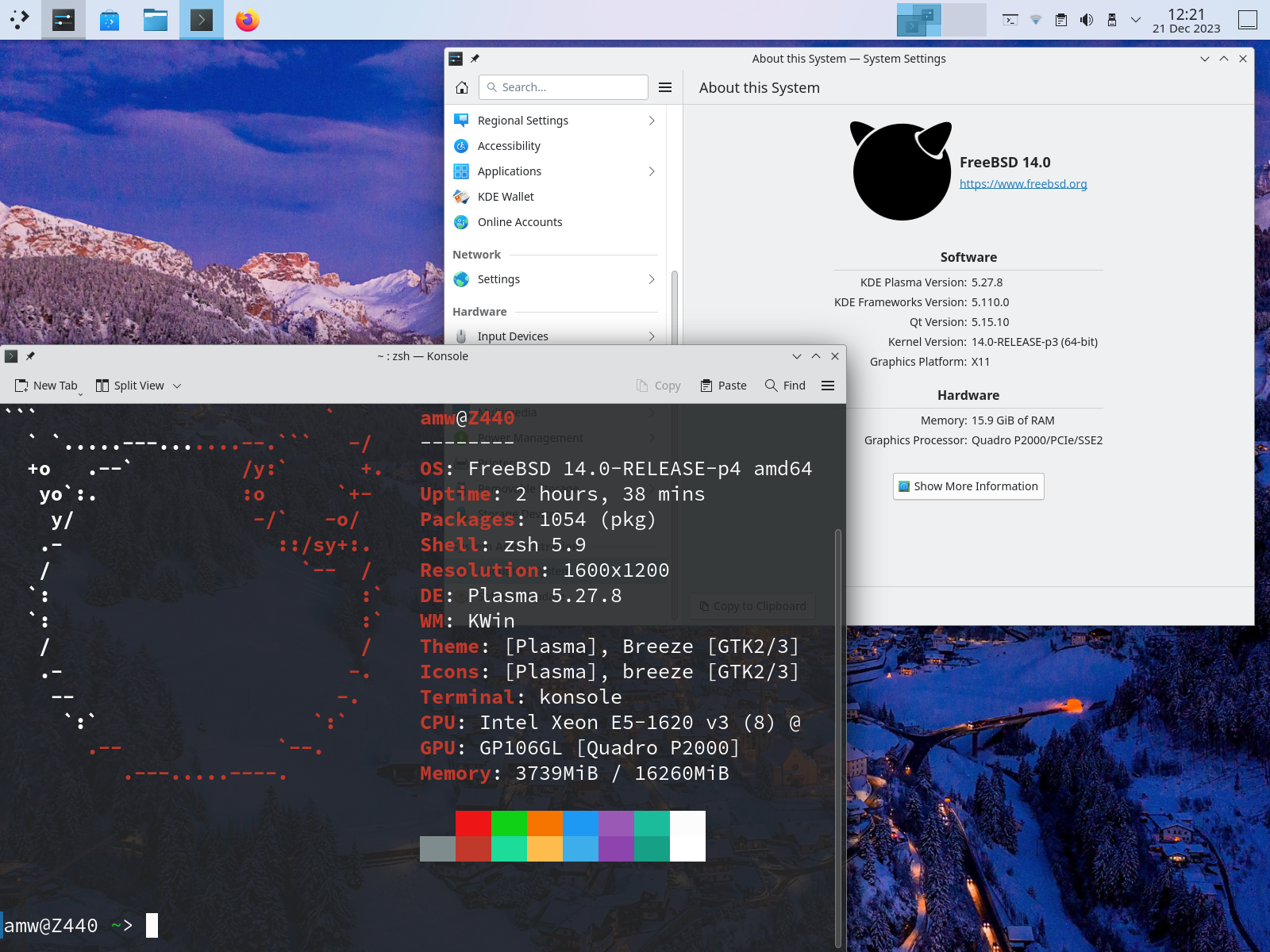Open Online Accounts settings
Image resolution: width=1270 pixels, height=952 pixels.
556,222
